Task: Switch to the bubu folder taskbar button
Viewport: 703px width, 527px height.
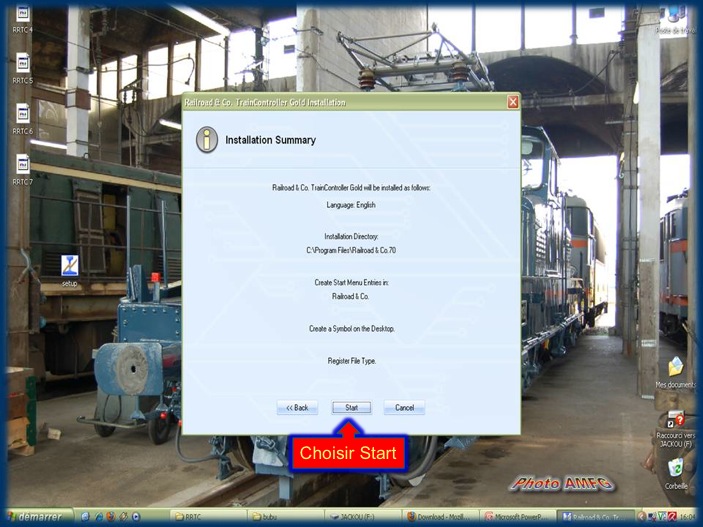Action: [286, 517]
